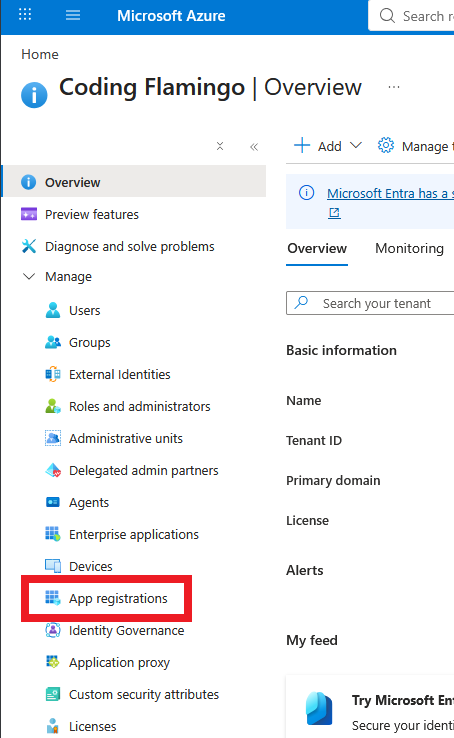Open Users in the sidebar
Screen dimensions: 454x738
85,311
